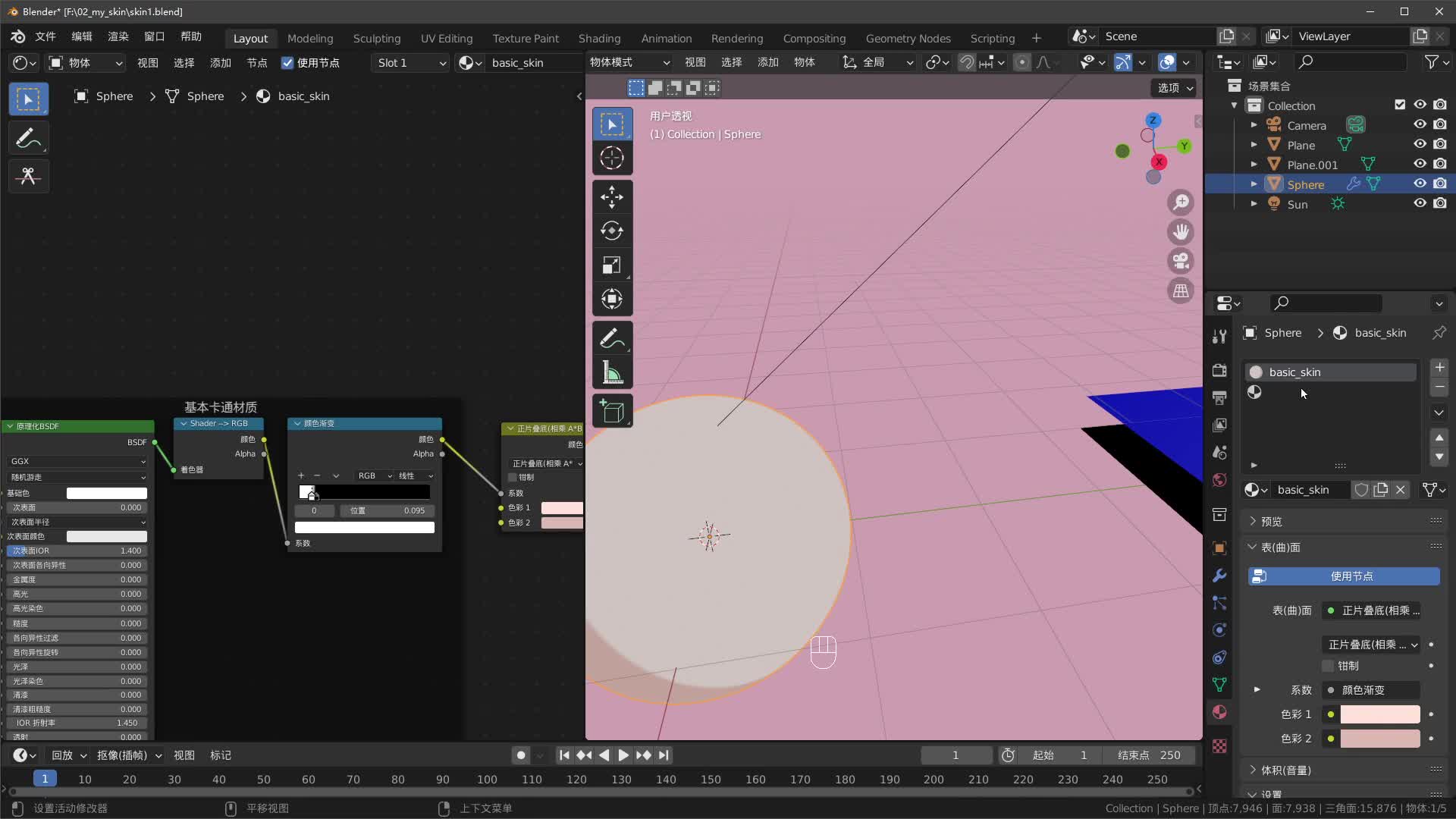Select the 3D Cursor tool
The height and width of the screenshot is (819, 1456).
point(612,158)
